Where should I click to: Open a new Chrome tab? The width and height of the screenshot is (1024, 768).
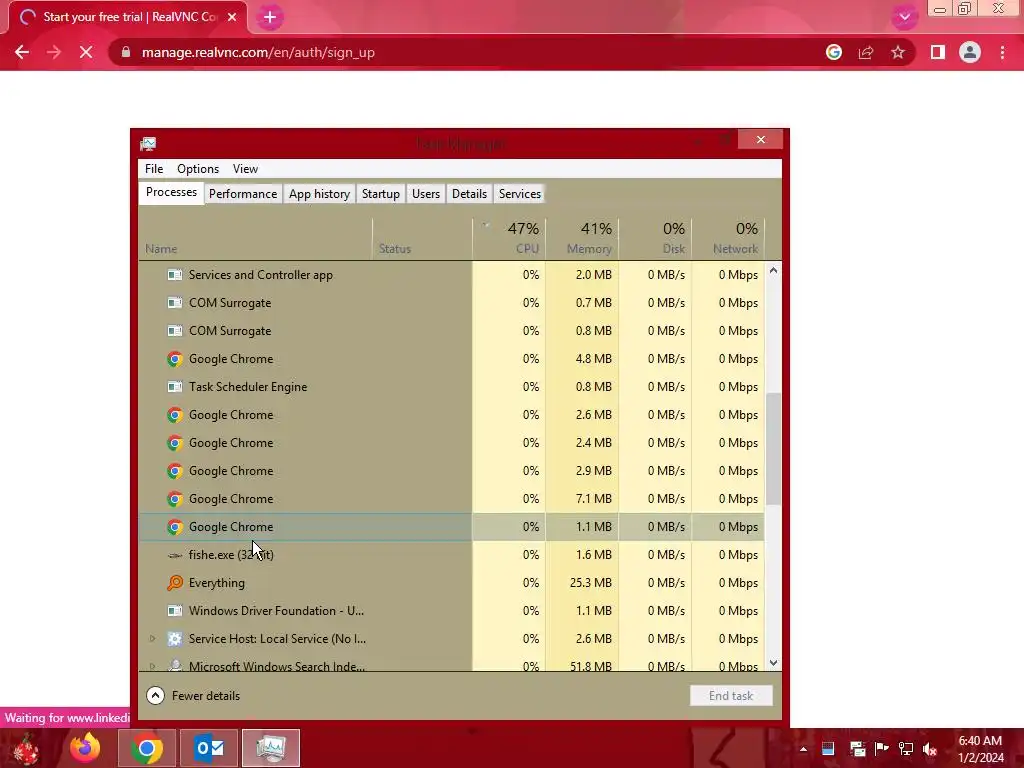coord(270,17)
